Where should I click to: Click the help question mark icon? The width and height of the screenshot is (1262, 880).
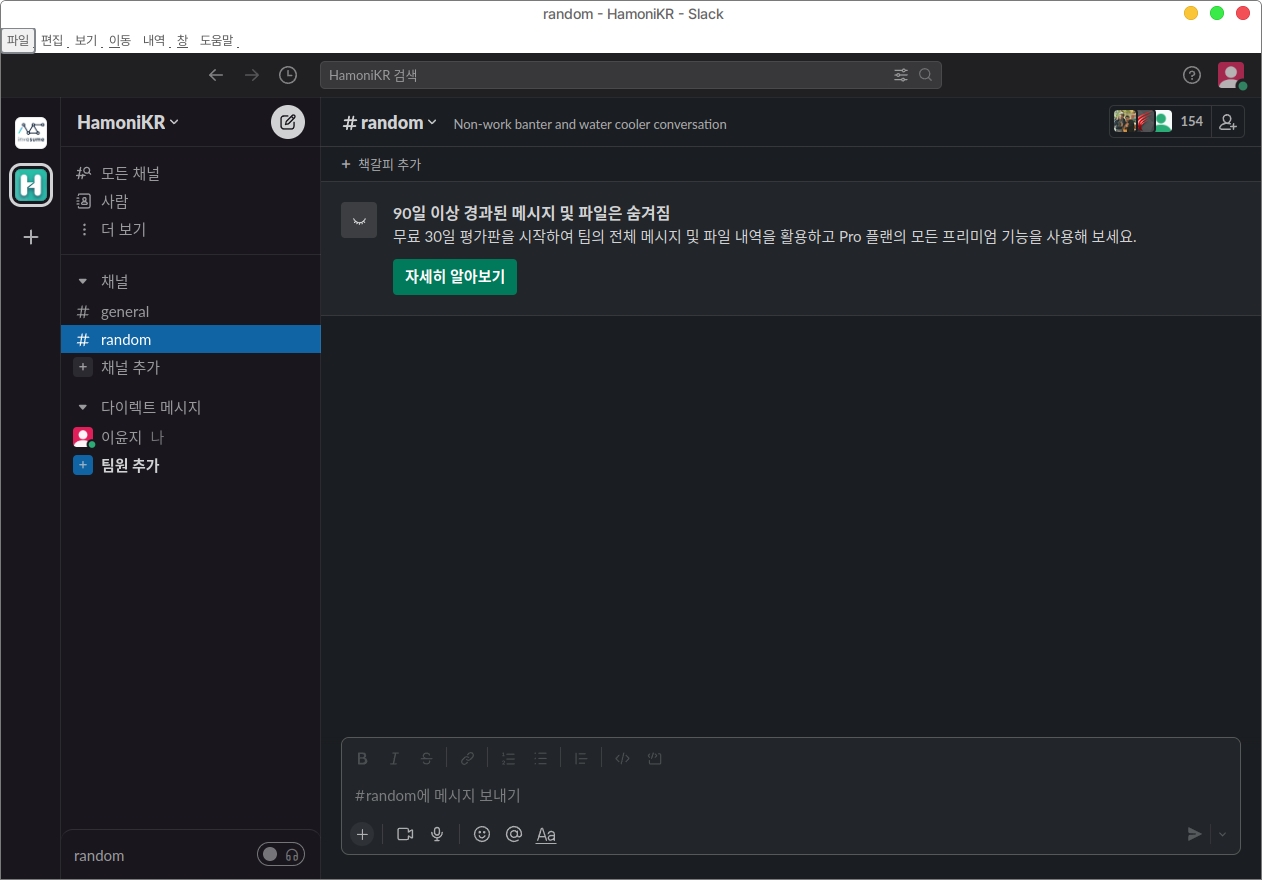tap(1191, 75)
